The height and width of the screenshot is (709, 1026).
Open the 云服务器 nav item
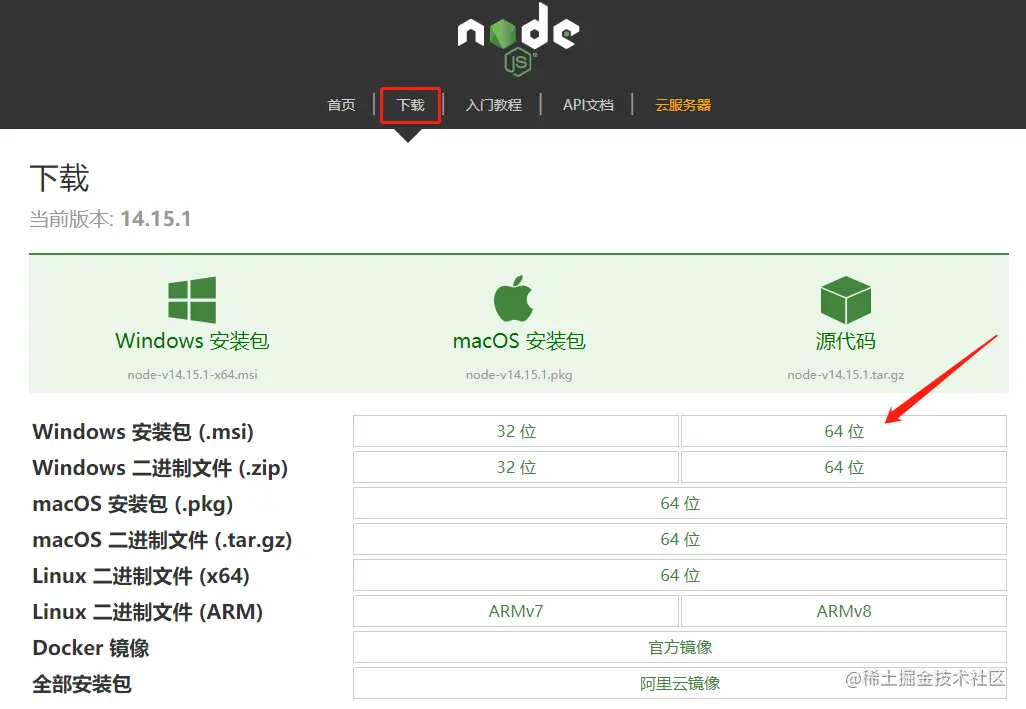[x=683, y=105]
